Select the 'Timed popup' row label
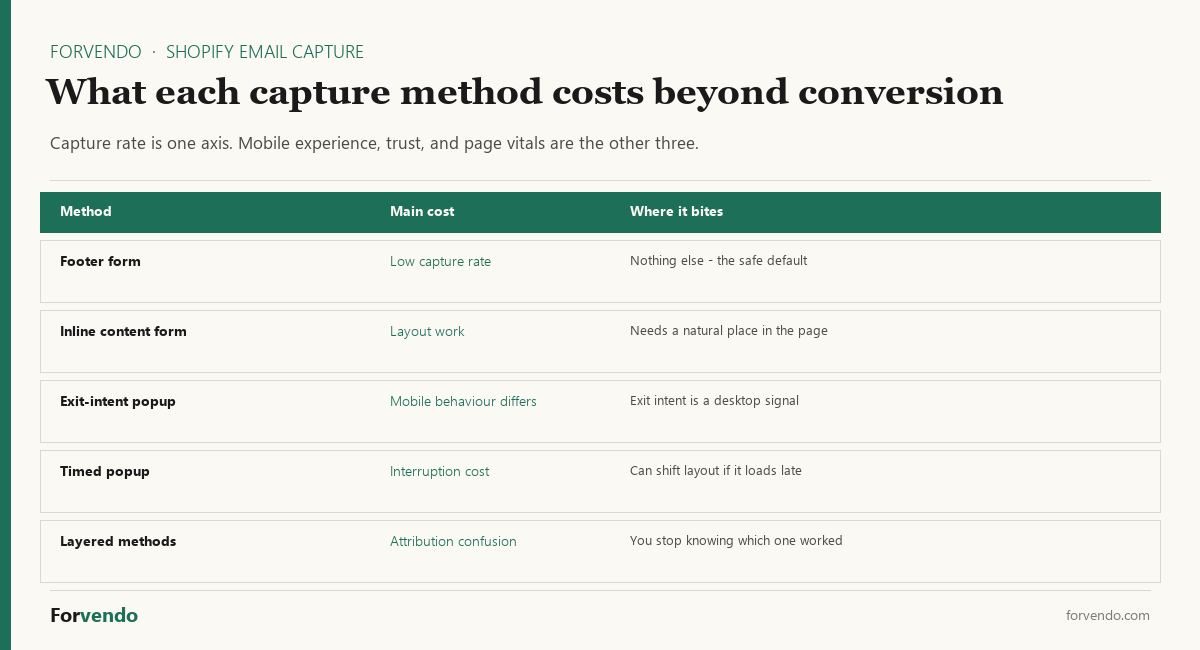Image resolution: width=1200 pixels, height=650 pixels. click(x=105, y=471)
